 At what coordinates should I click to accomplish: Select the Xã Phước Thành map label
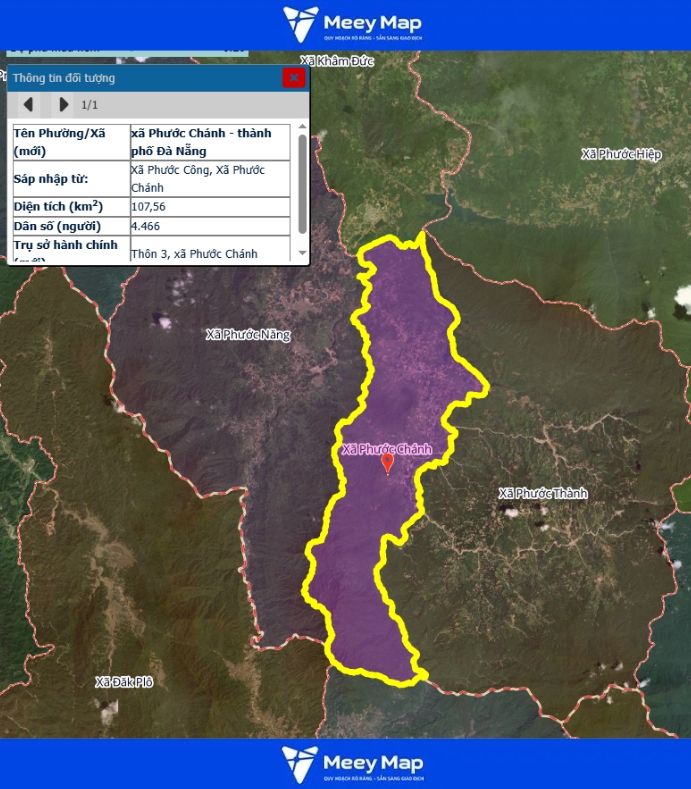pos(543,494)
